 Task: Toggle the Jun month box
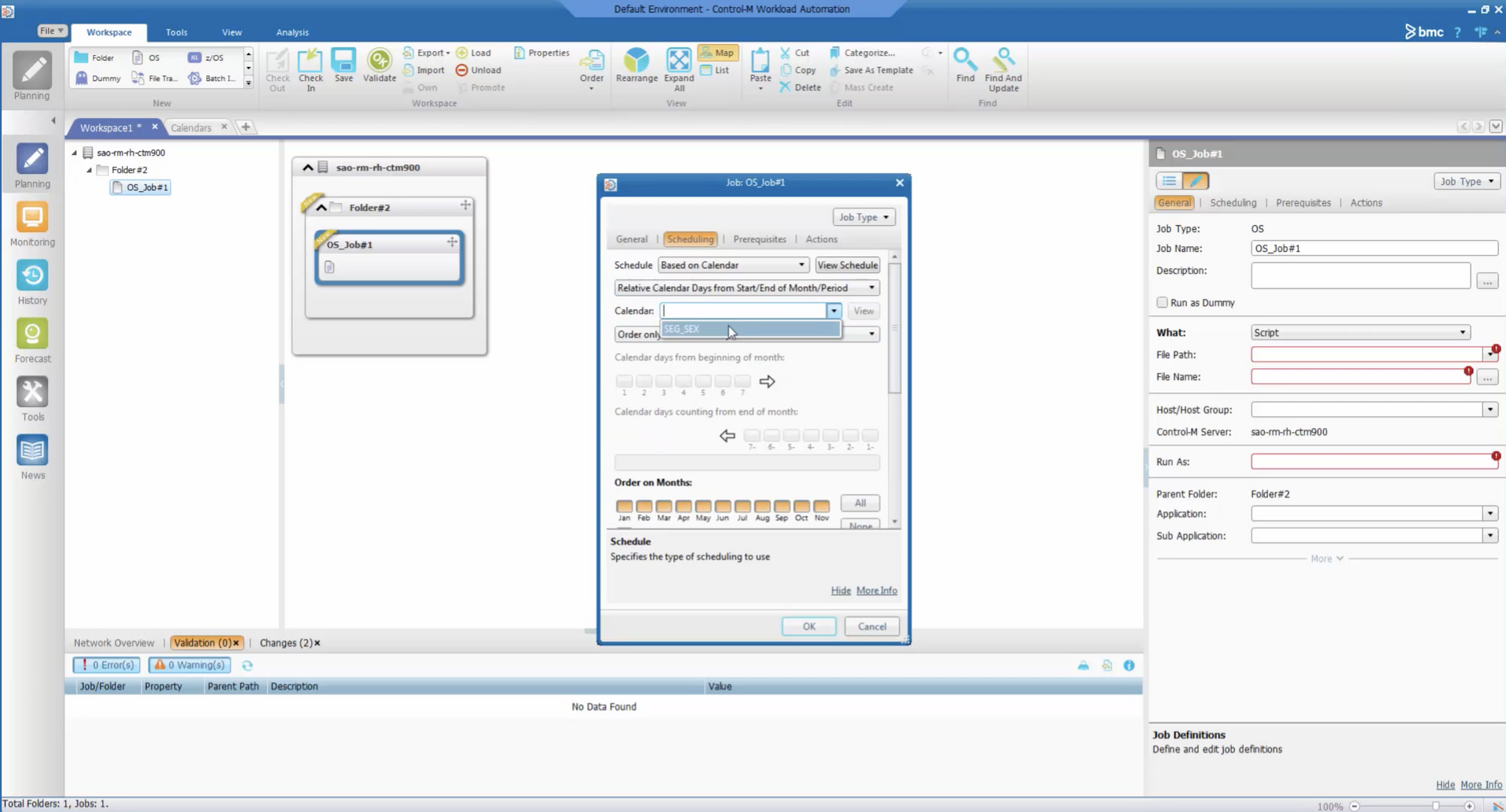point(723,506)
